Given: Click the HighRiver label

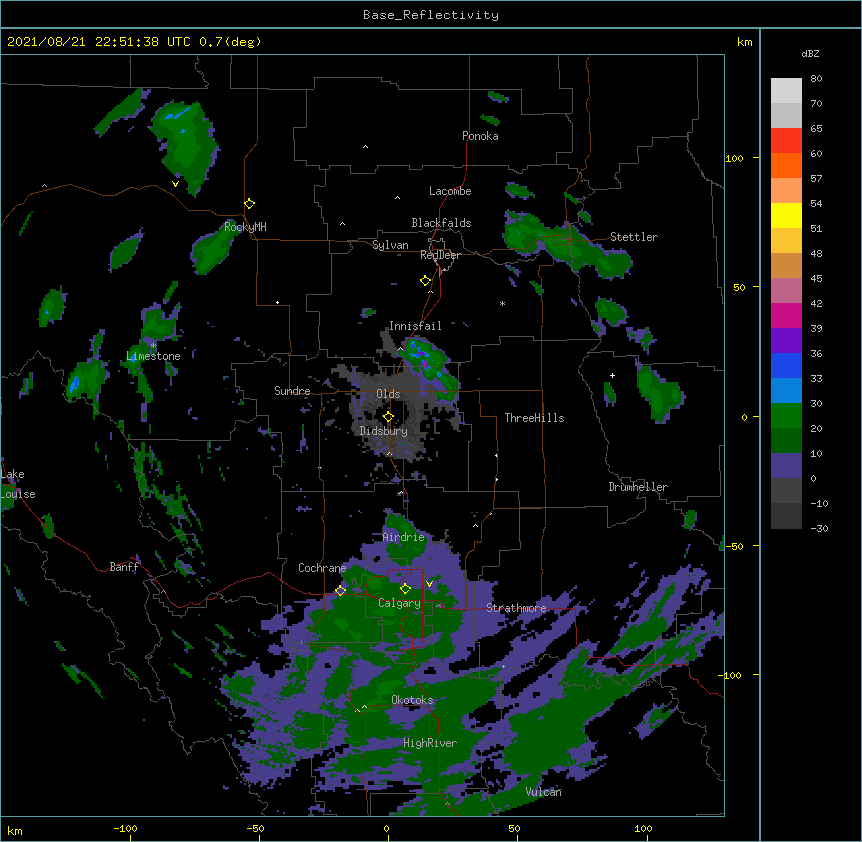Looking at the screenshot, I should (430, 743).
